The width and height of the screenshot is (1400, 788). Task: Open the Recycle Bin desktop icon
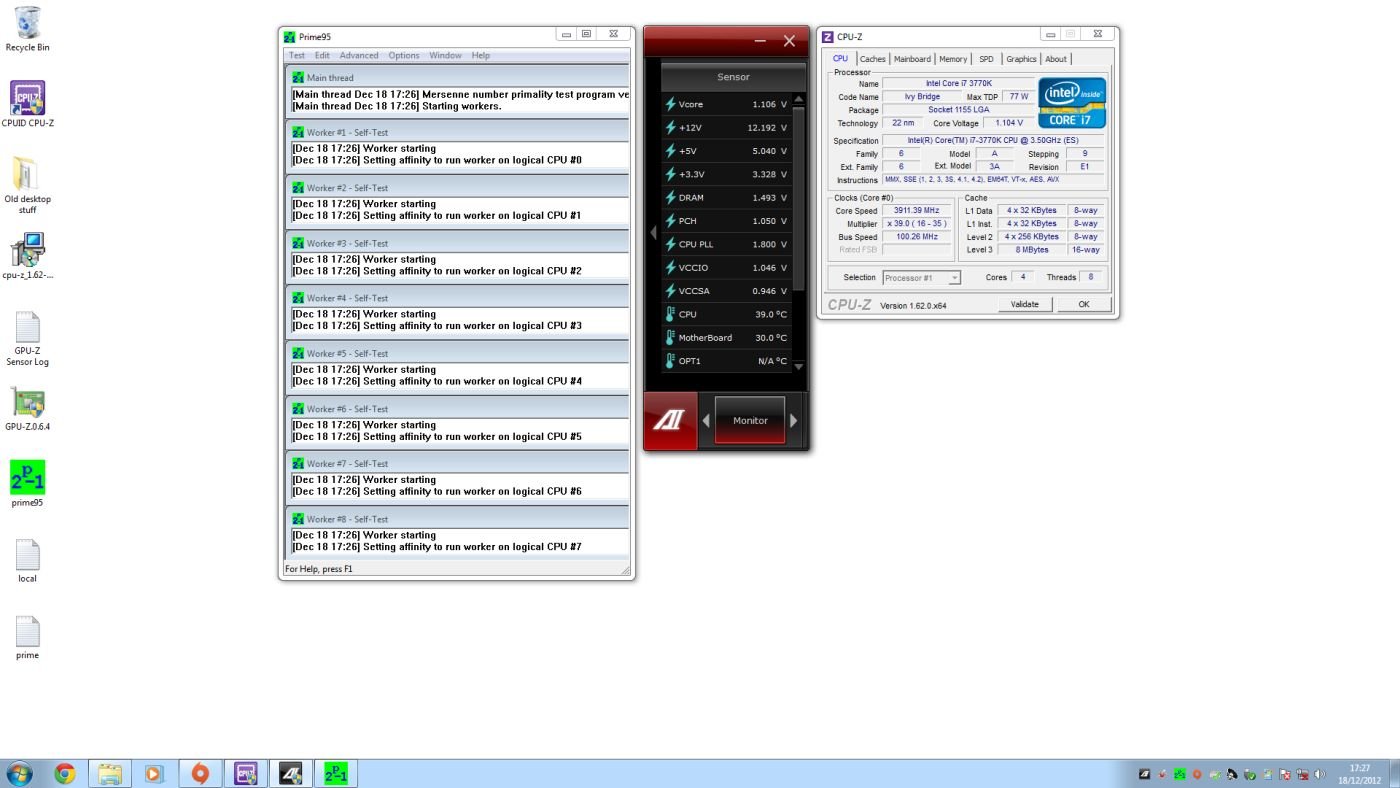click(x=27, y=29)
